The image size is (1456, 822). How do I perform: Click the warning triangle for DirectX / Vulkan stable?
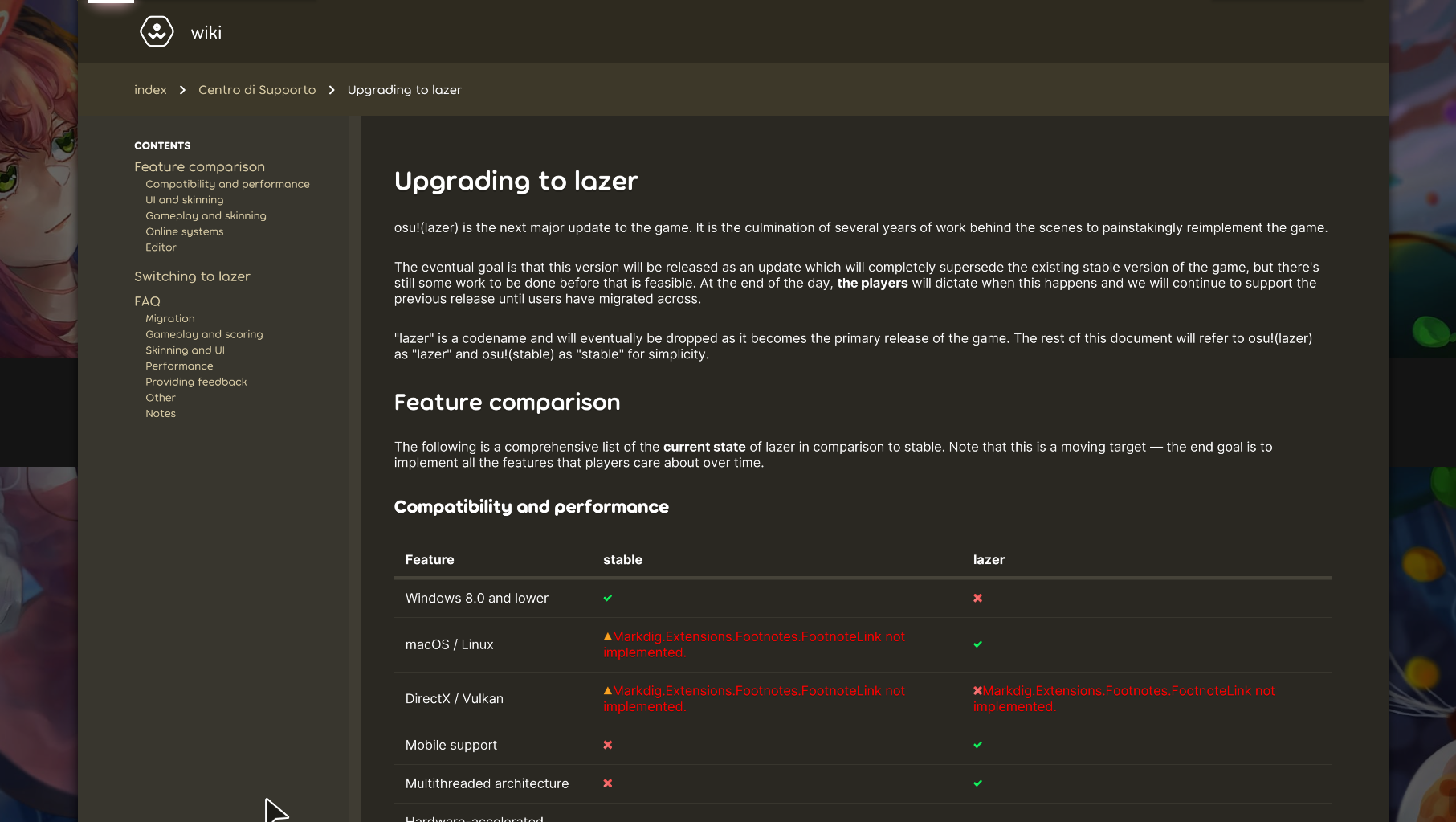(607, 690)
